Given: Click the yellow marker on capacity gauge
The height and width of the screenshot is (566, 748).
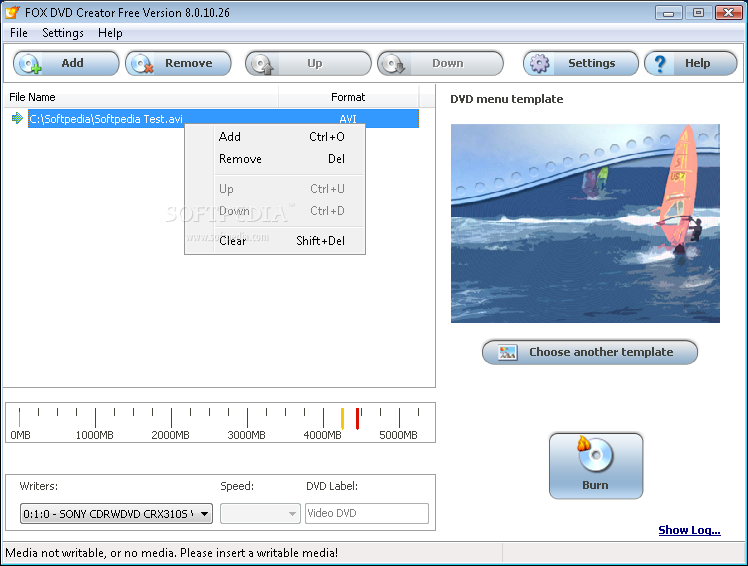Looking at the screenshot, I should click(x=343, y=419).
